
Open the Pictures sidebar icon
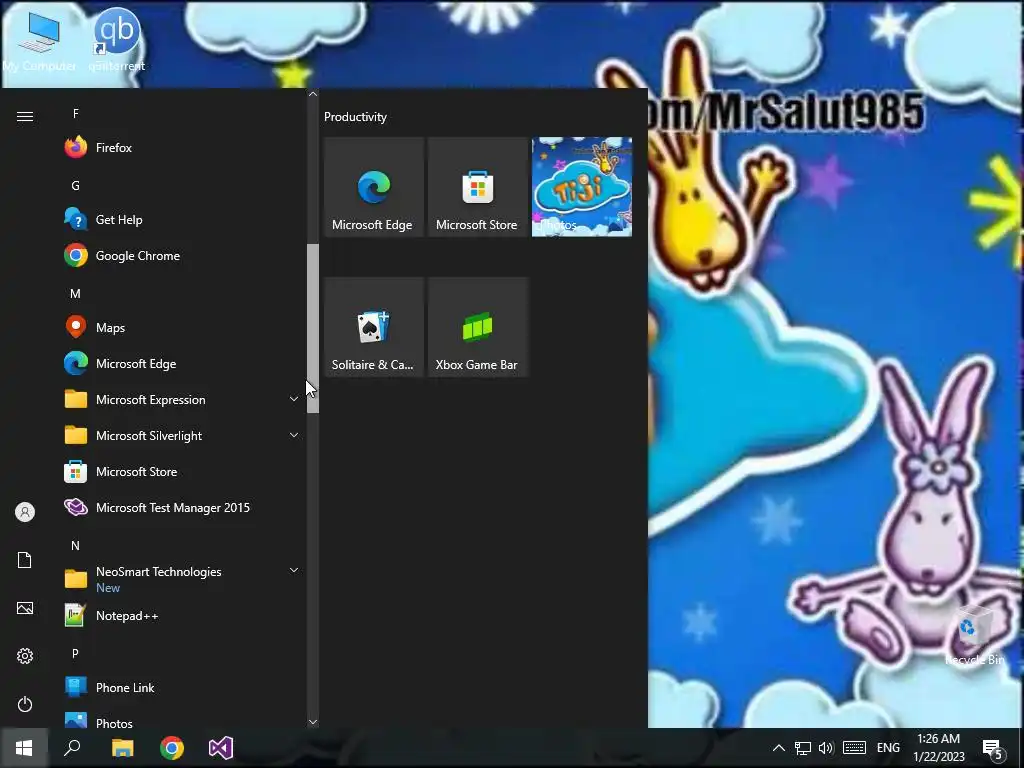tap(25, 608)
